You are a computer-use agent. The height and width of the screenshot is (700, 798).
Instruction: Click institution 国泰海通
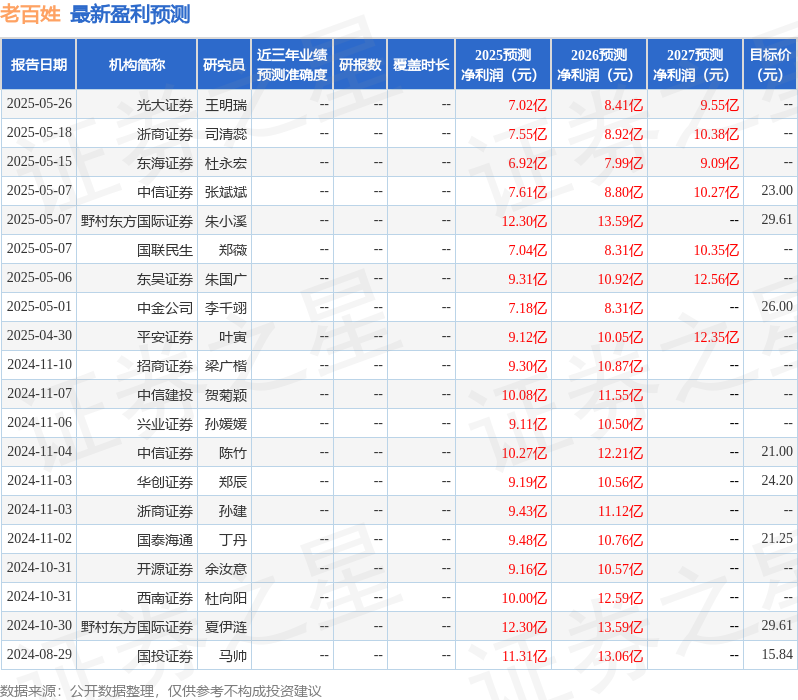tap(165, 541)
